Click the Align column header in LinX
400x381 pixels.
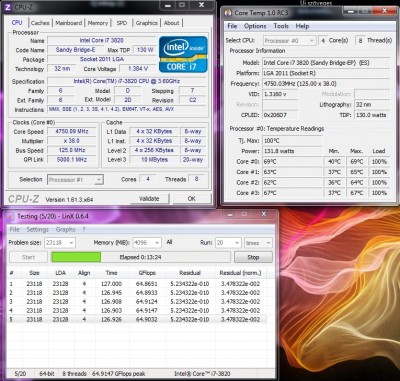click(84, 273)
